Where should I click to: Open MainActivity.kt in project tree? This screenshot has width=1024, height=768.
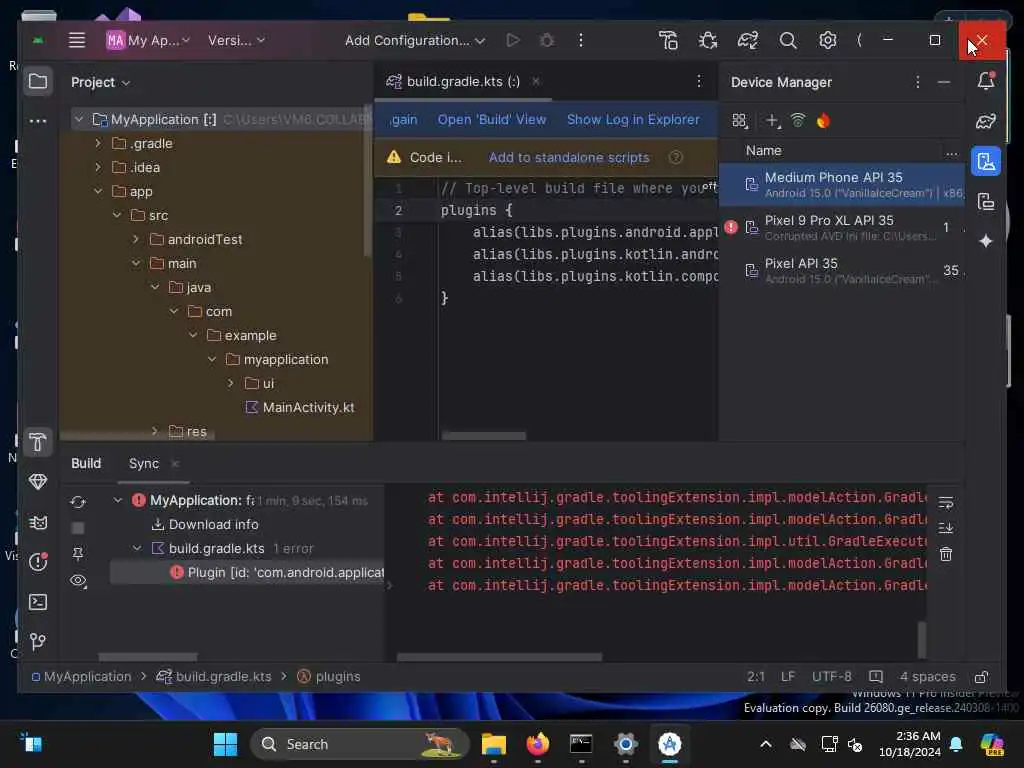point(308,408)
